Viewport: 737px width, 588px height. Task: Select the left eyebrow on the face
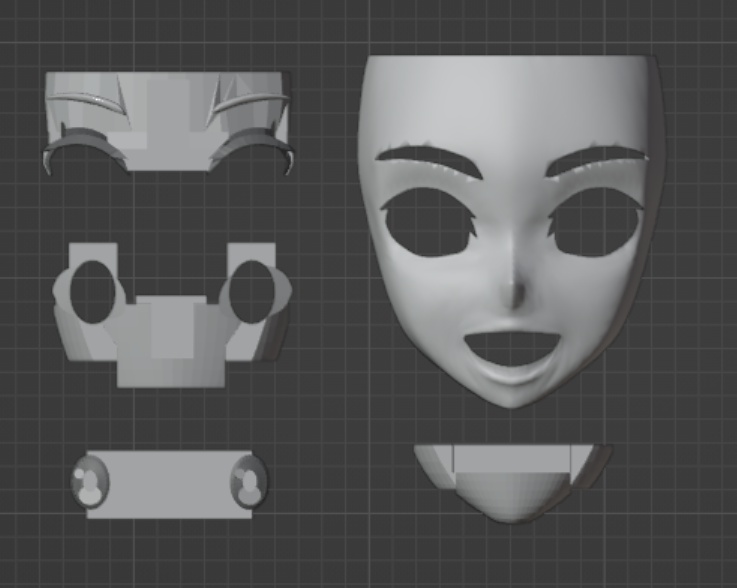[x=429, y=161]
